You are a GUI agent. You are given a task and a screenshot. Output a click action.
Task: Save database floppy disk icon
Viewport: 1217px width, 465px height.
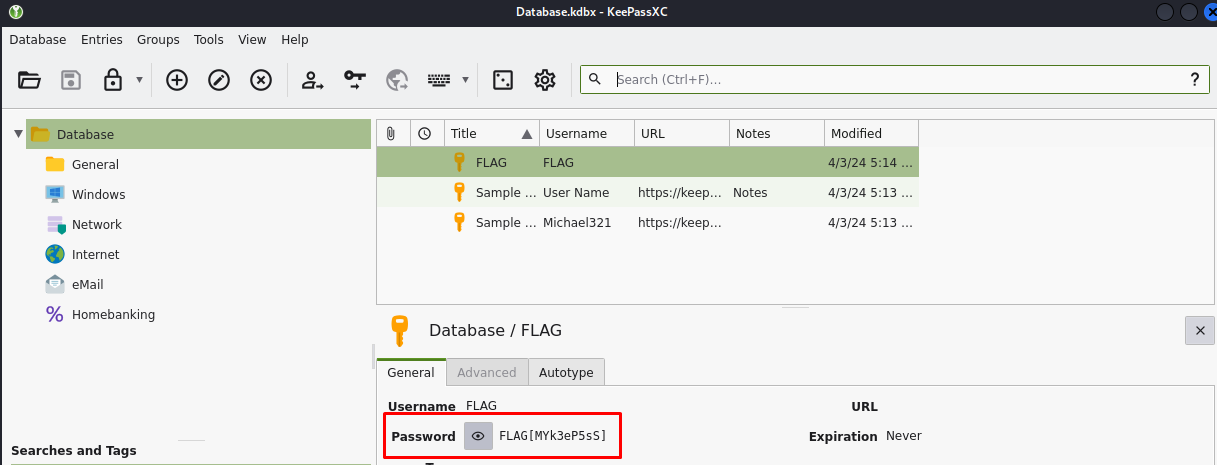pyautogui.click(x=71, y=80)
